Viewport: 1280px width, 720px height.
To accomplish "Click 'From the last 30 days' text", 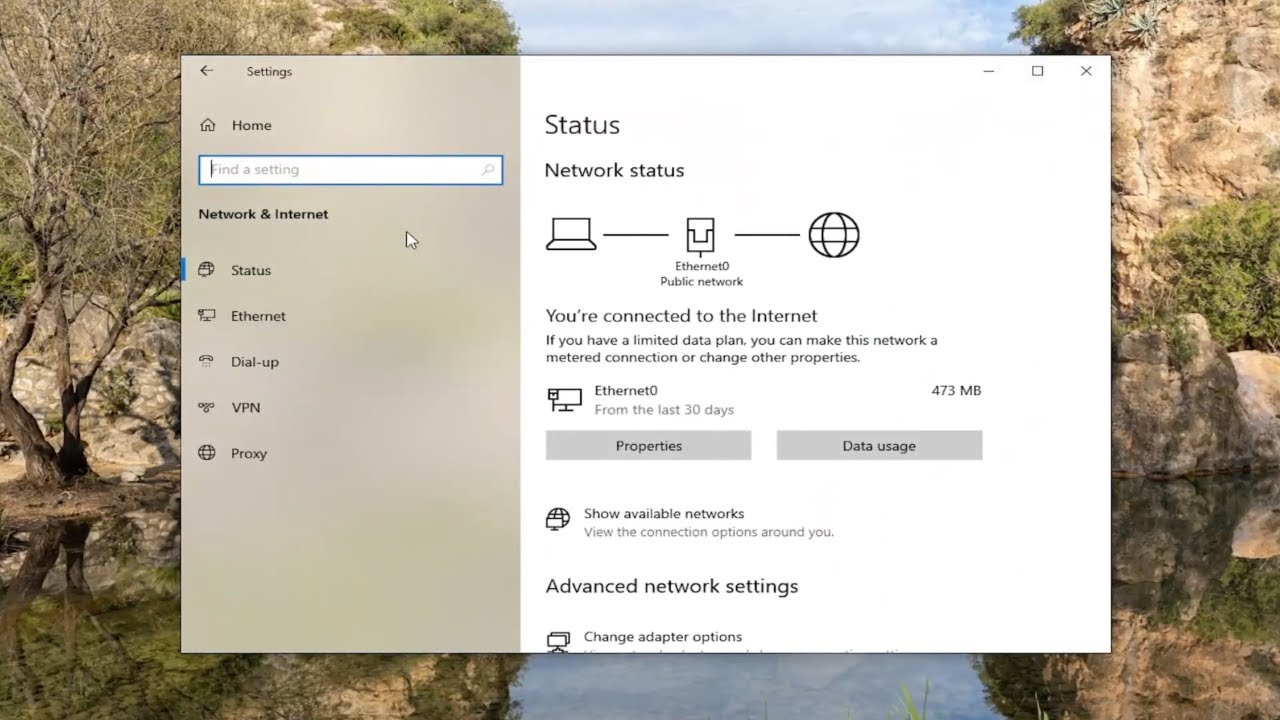I will tap(664, 410).
